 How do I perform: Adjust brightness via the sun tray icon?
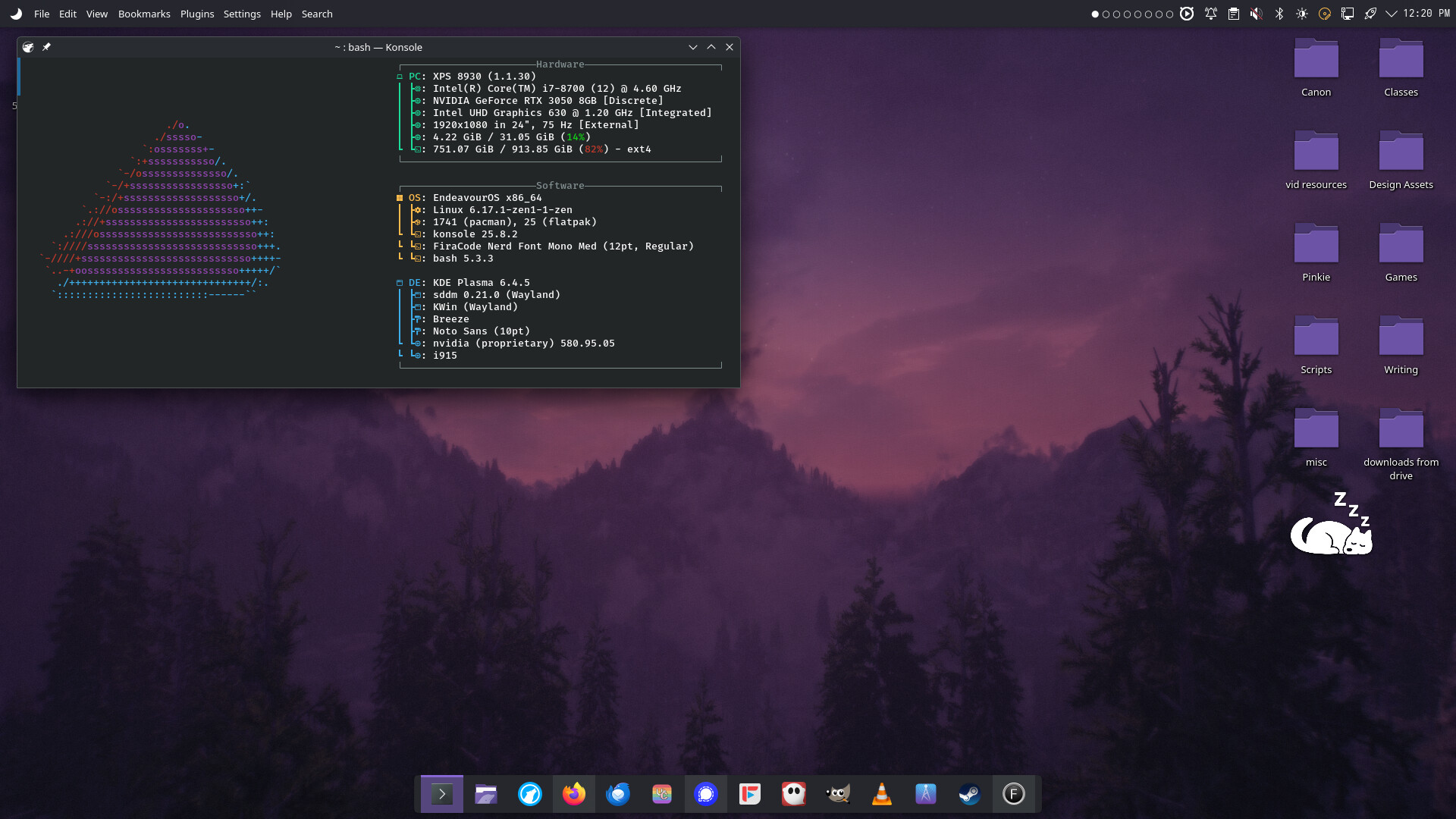1302,14
